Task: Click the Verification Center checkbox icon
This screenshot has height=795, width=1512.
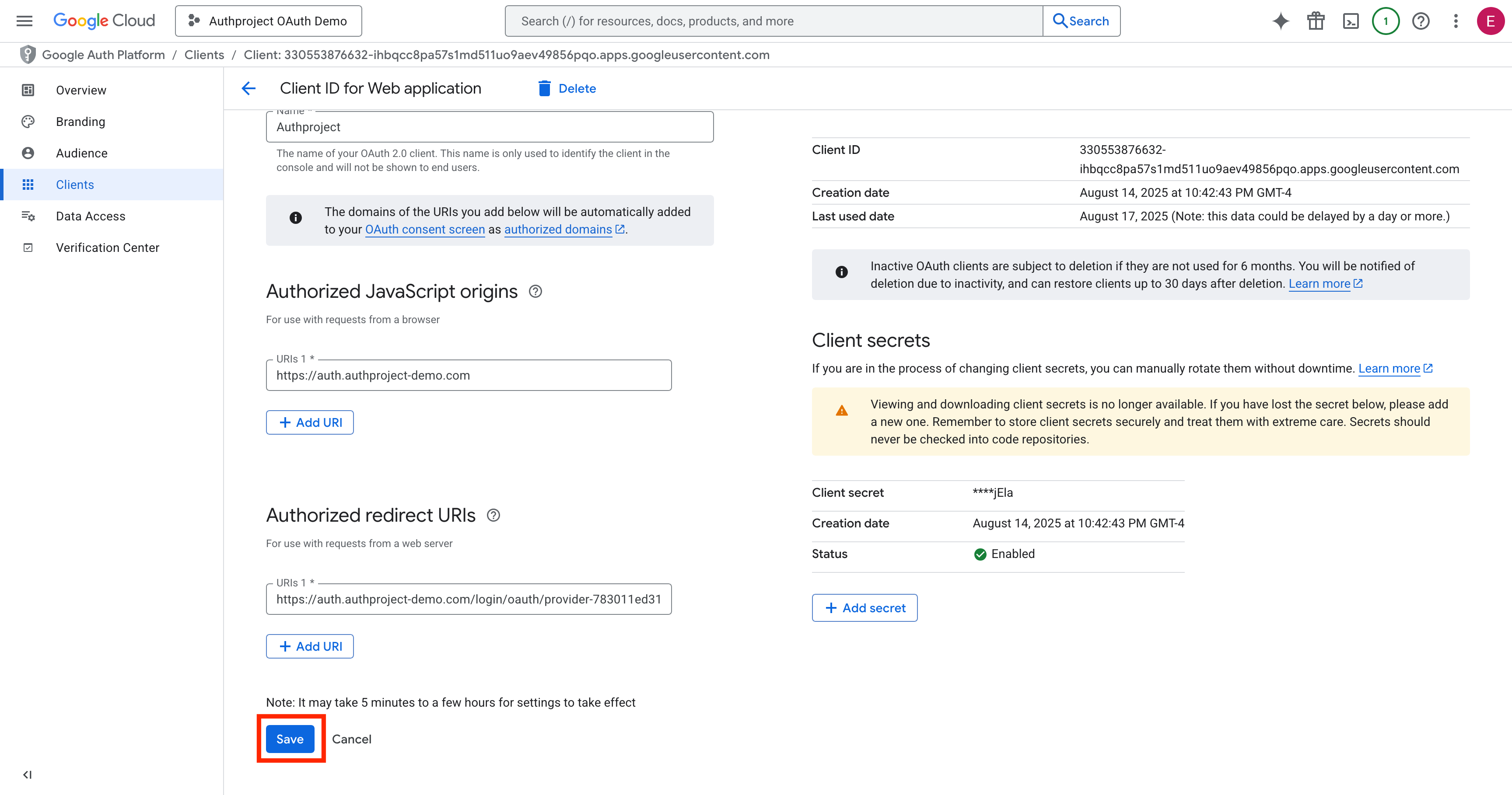Action: pyautogui.click(x=28, y=248)
